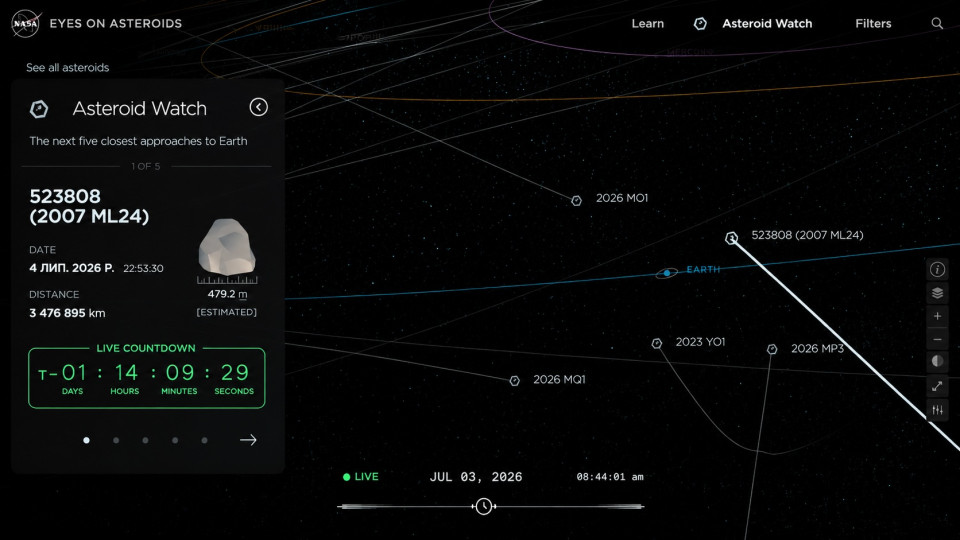Select second pagination dot
The width and height of the screenshot is (960, 540).
pyautogui.click(x=116, y=440)
